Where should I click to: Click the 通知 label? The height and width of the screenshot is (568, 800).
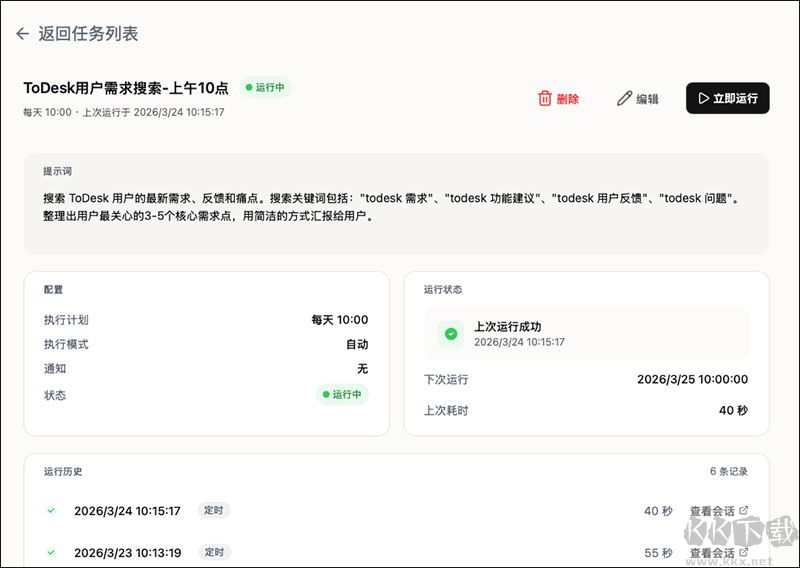pos(55,368)
